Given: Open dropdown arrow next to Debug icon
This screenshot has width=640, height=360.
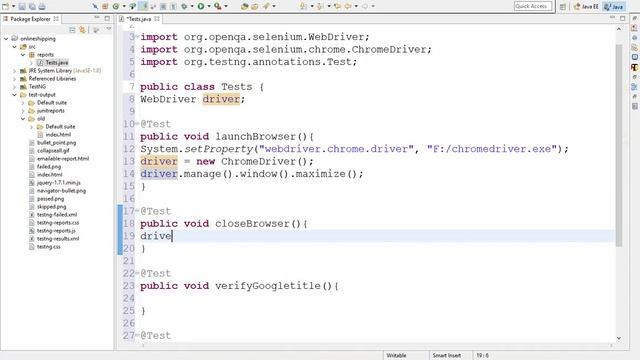Looking at the screenshot, I should 191,6.
